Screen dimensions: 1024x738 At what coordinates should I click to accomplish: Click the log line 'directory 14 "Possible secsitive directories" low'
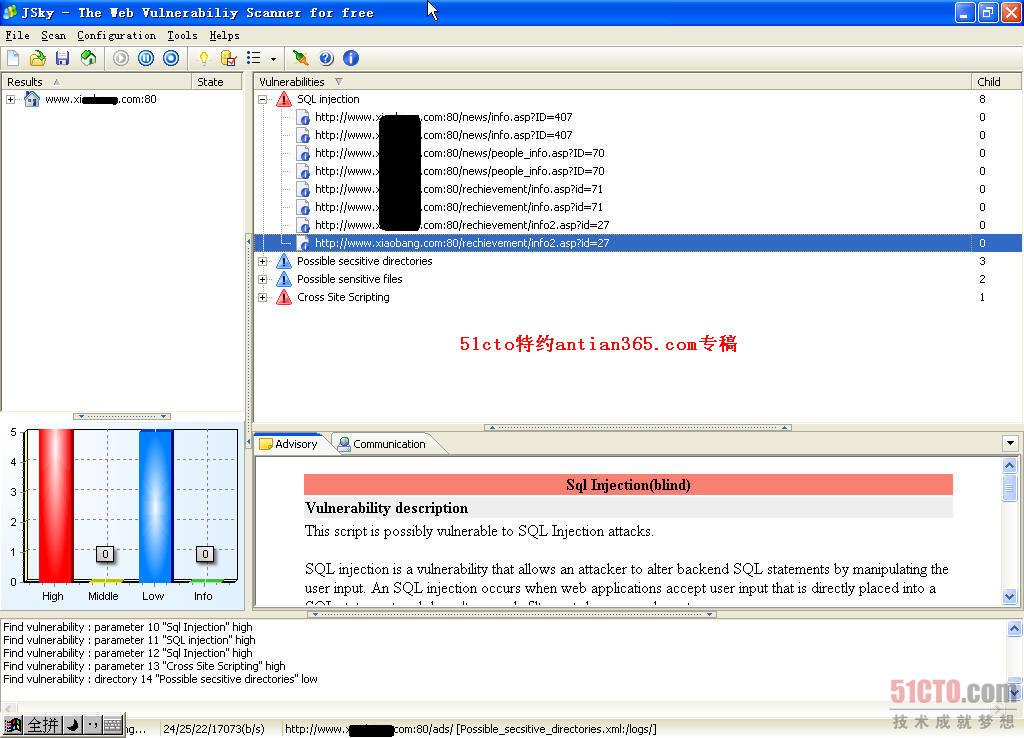coord(160,679)
